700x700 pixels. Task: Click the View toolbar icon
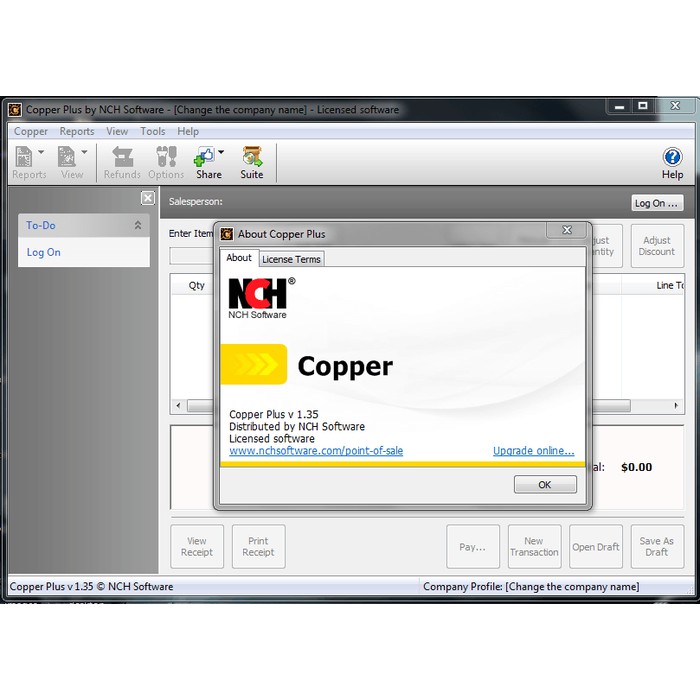click(x=68, y=157)
